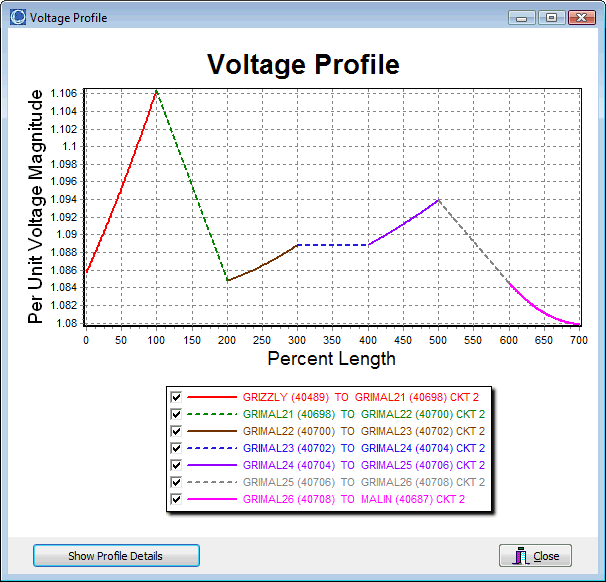Viewport: 606px width, 582px height.
Task: Hide the GRIMAL25 to GRIMAL26 series checkbox
Action: 177,482
